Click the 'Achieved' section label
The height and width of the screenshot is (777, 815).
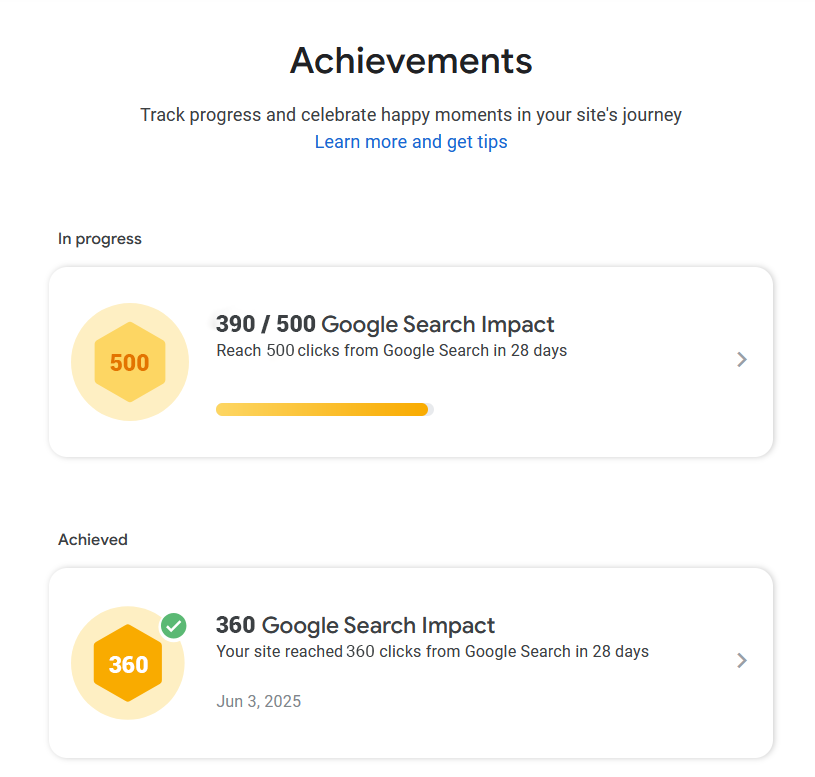pyautogui.click(x=93, y=540)
